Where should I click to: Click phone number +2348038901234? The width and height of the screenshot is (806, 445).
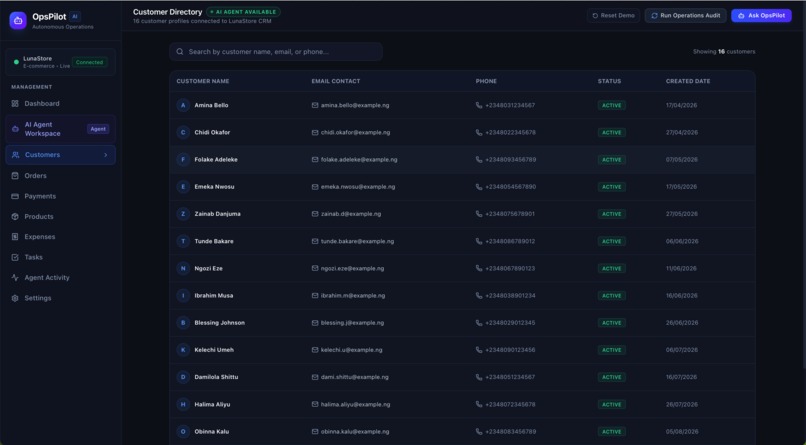click(x=510, y=295)
